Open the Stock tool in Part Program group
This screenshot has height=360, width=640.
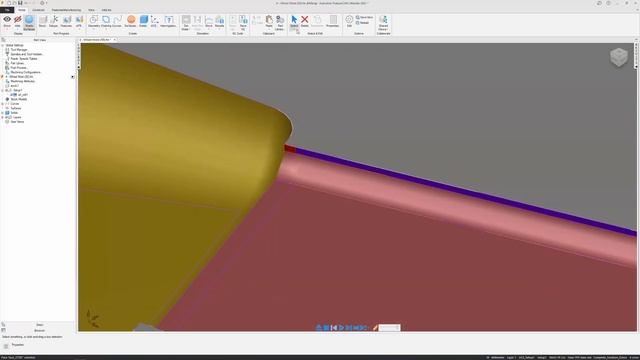click(x=42, y=22)
